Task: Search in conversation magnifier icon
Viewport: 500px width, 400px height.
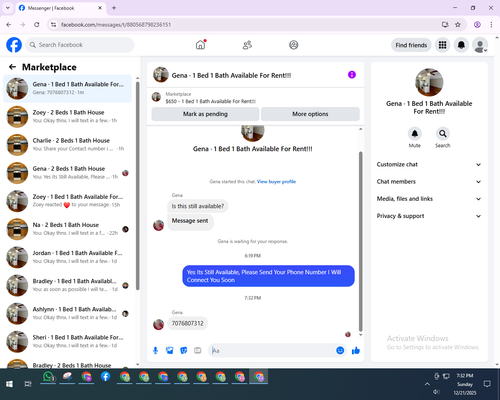Action: (x=443, y=134)
